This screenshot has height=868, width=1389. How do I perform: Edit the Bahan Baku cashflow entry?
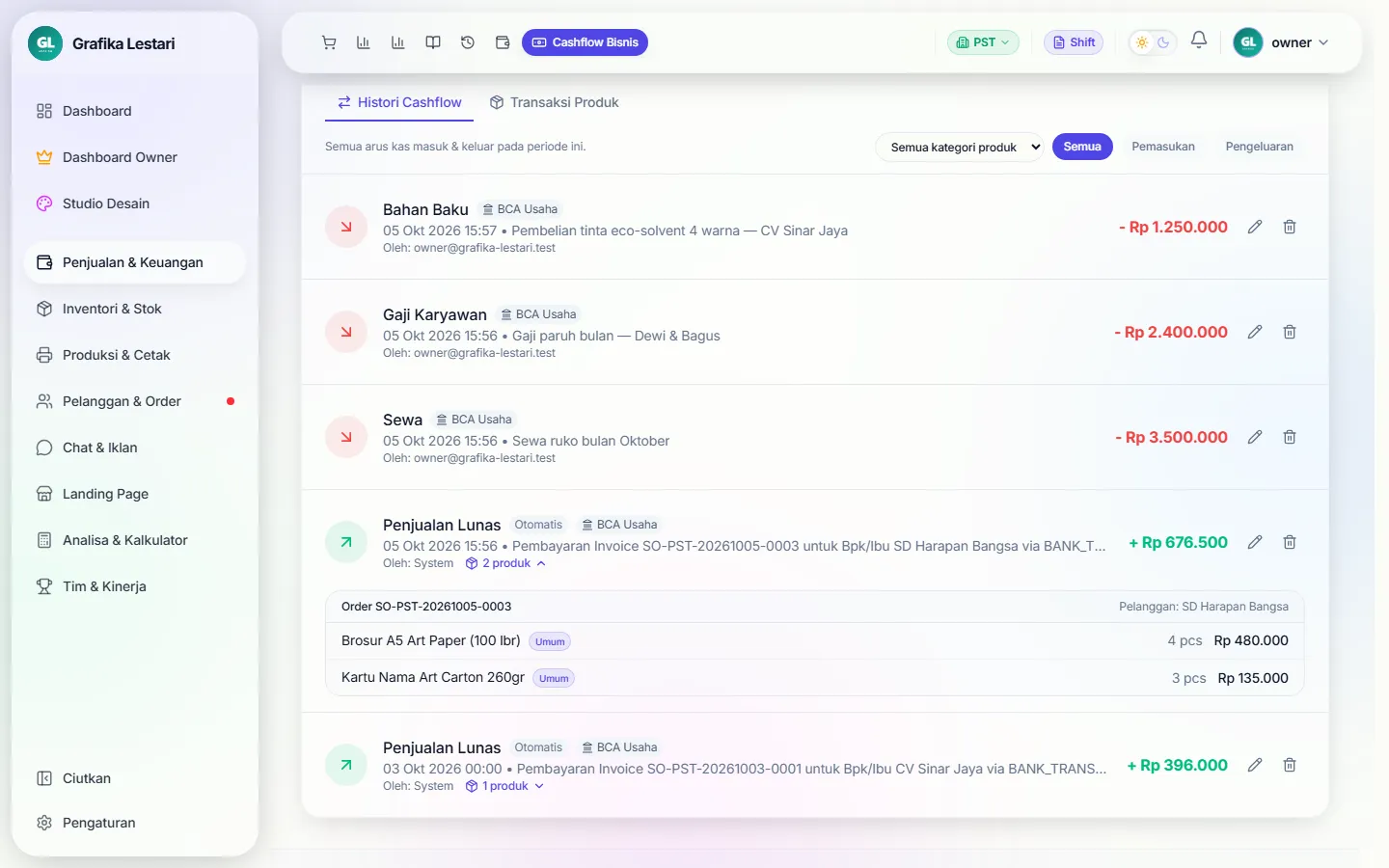(x=1255, y=227)
